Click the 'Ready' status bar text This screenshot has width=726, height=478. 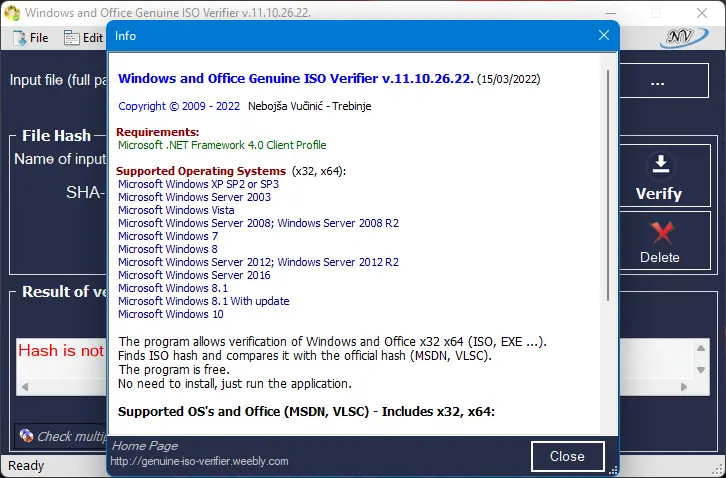coord(26,465)
